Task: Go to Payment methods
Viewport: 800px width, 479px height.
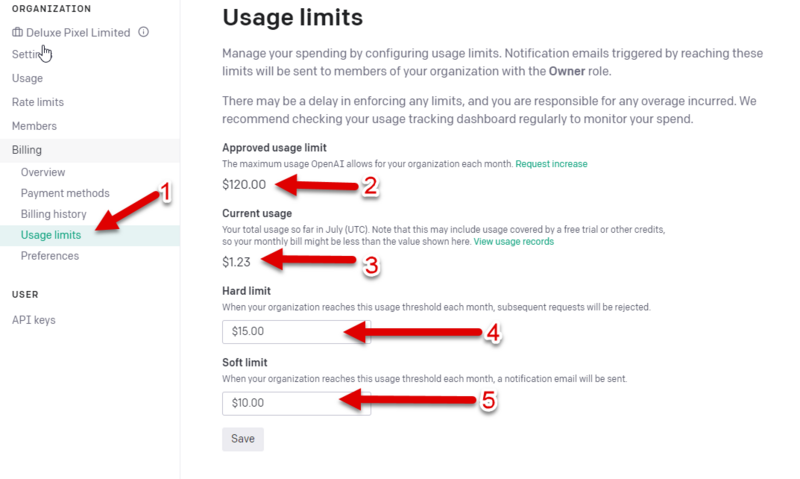Action: pos(65,193)
